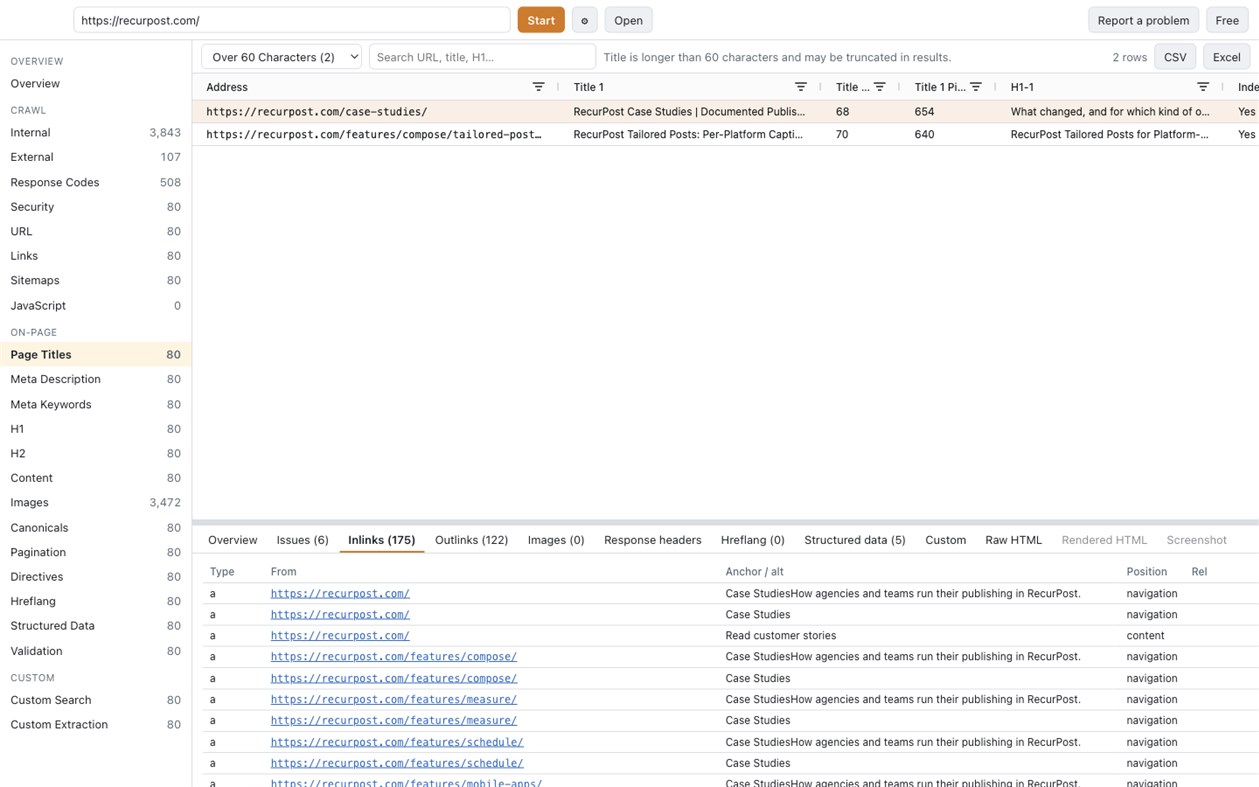The image size is (1259, 787).
Task: Open the Address column filter icon
Action: [x=538, y=87]
